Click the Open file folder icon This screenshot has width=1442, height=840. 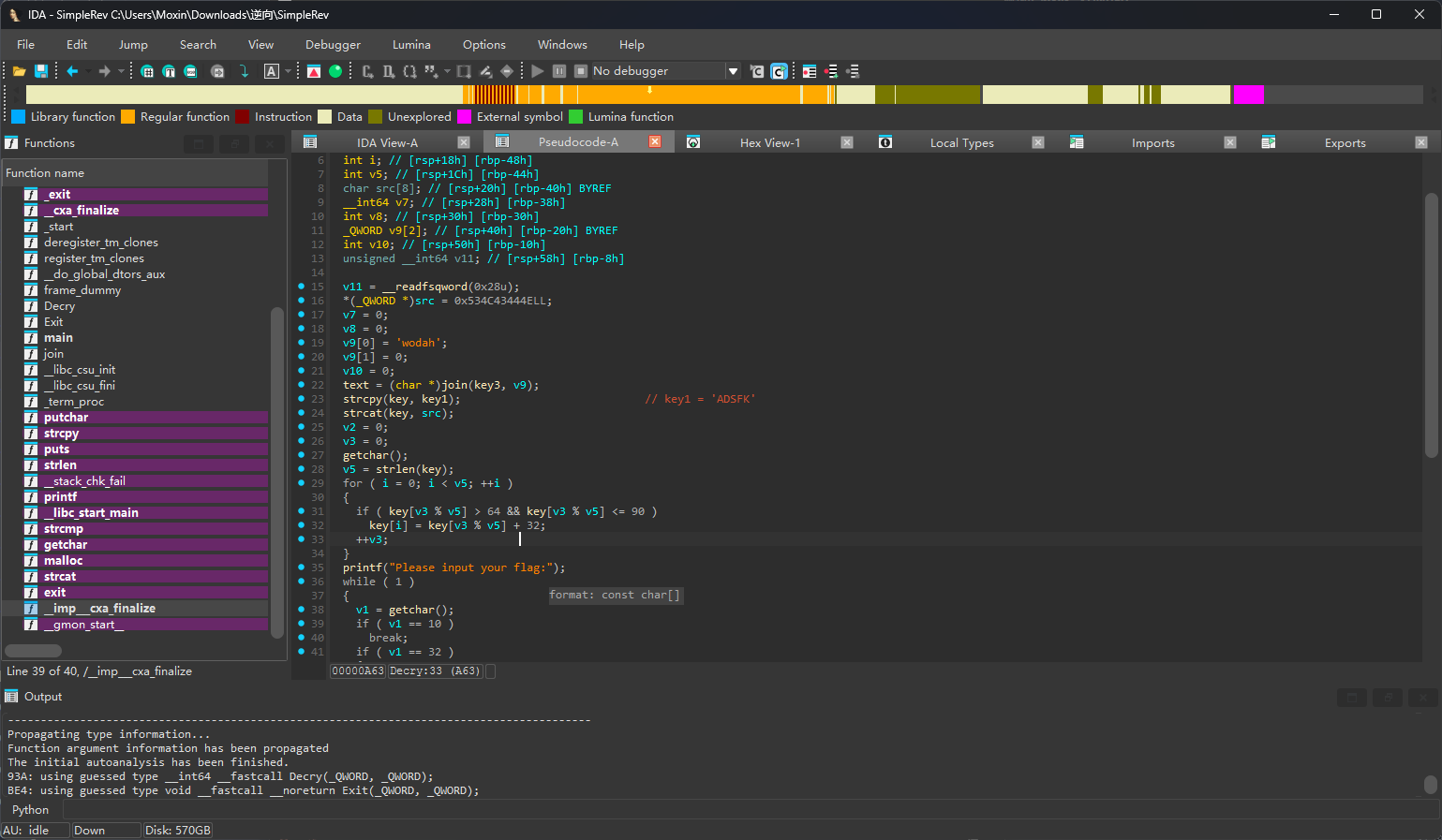point(19,71)
